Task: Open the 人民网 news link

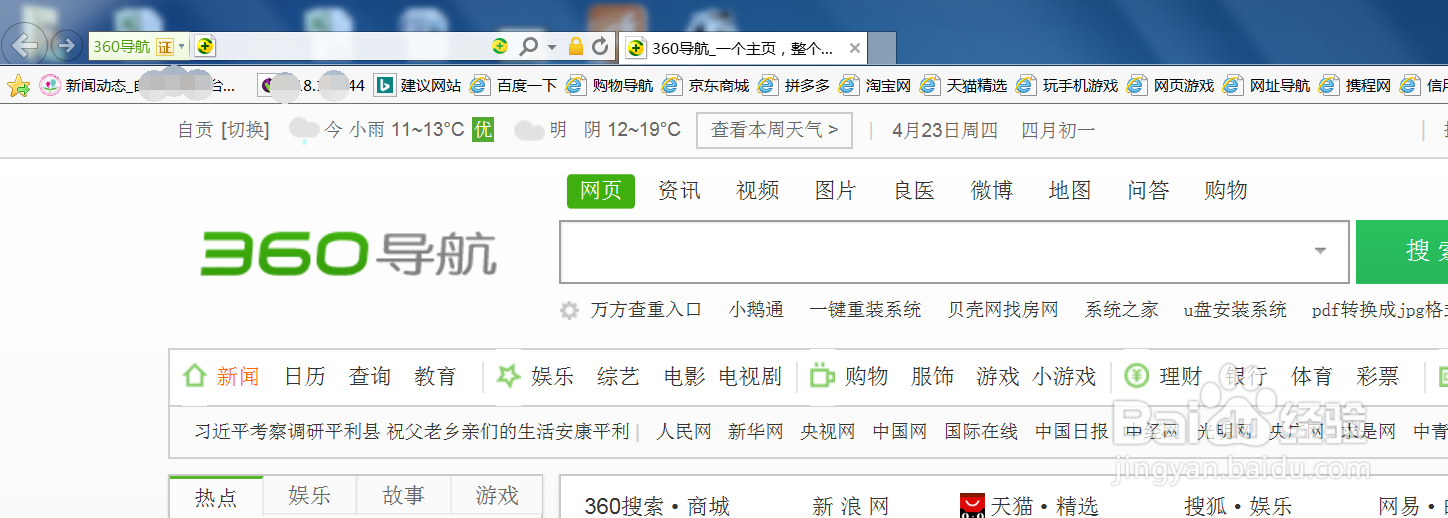Action: [684, 432]
